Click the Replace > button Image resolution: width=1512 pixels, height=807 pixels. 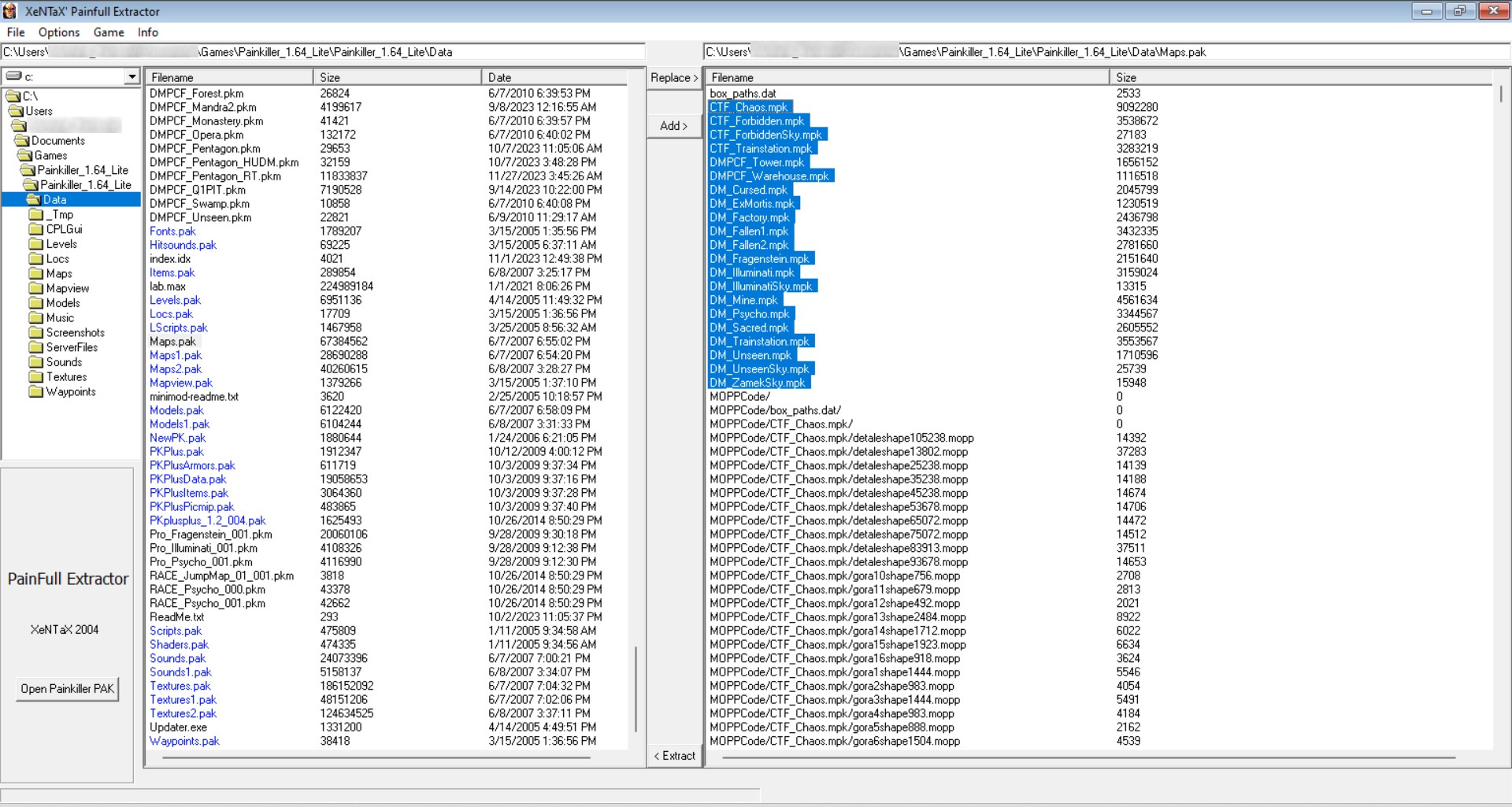point(674,78)
